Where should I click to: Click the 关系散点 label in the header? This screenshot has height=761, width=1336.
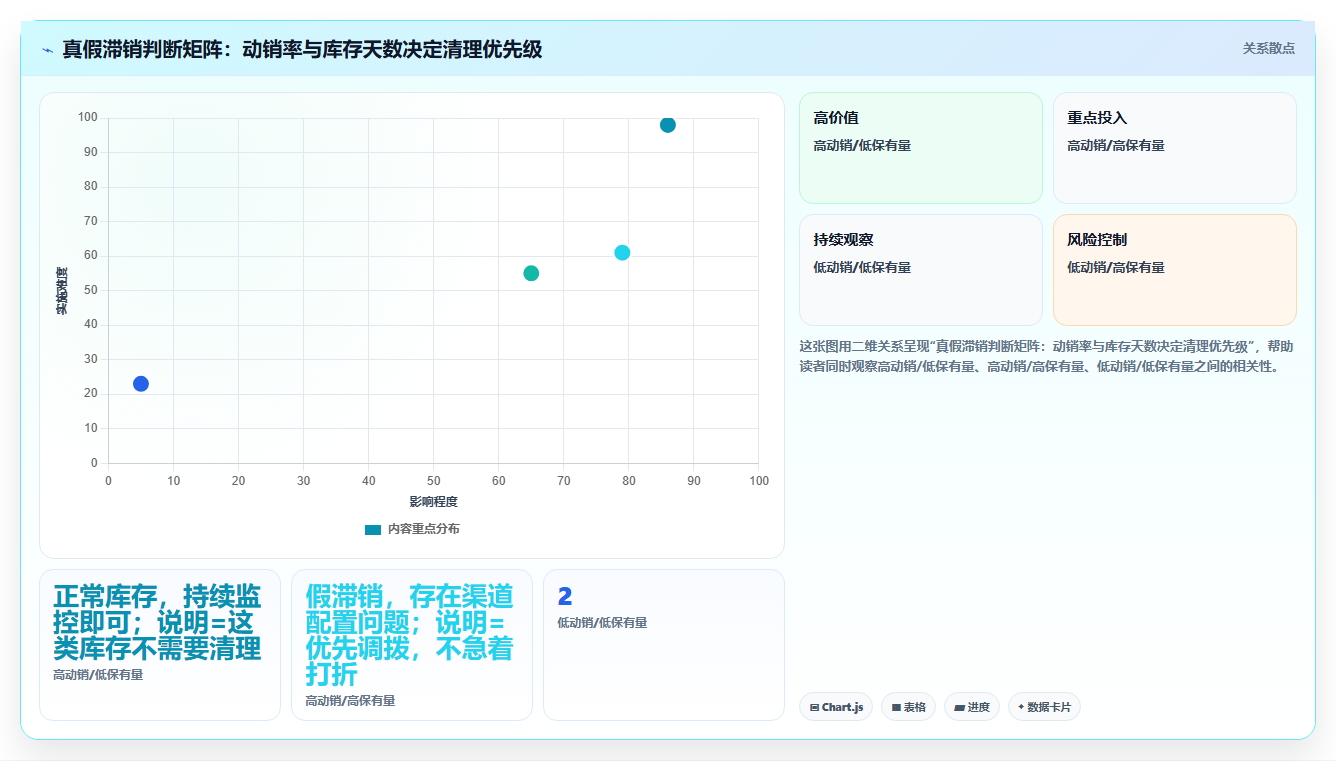coord(1268,48)
